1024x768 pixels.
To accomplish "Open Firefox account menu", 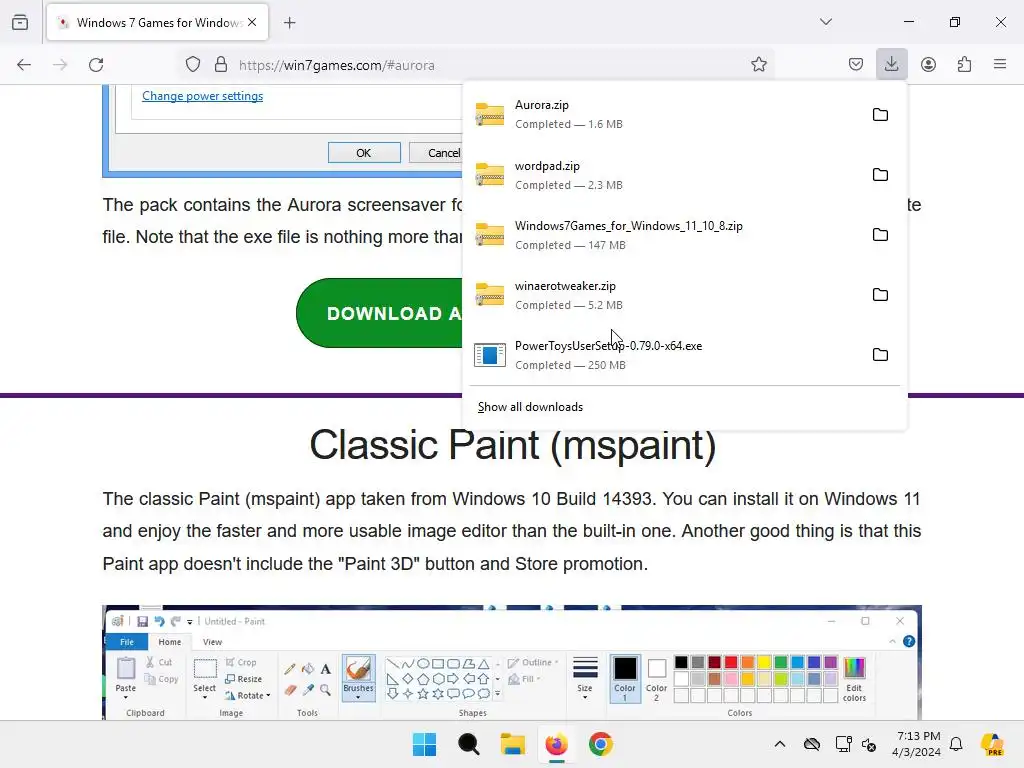I will [x=928, y=65].
